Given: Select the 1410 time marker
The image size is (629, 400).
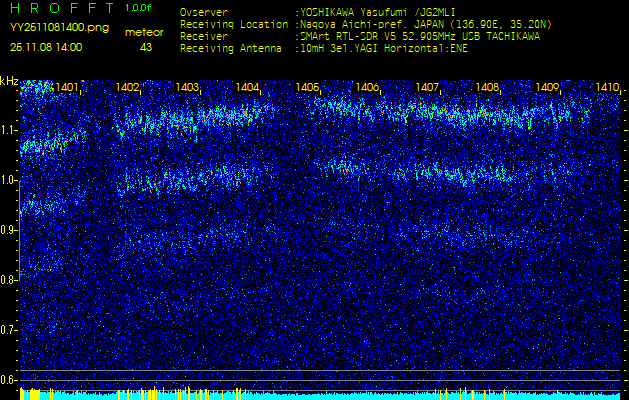Looking at the screenshot, I should (607, 88).
